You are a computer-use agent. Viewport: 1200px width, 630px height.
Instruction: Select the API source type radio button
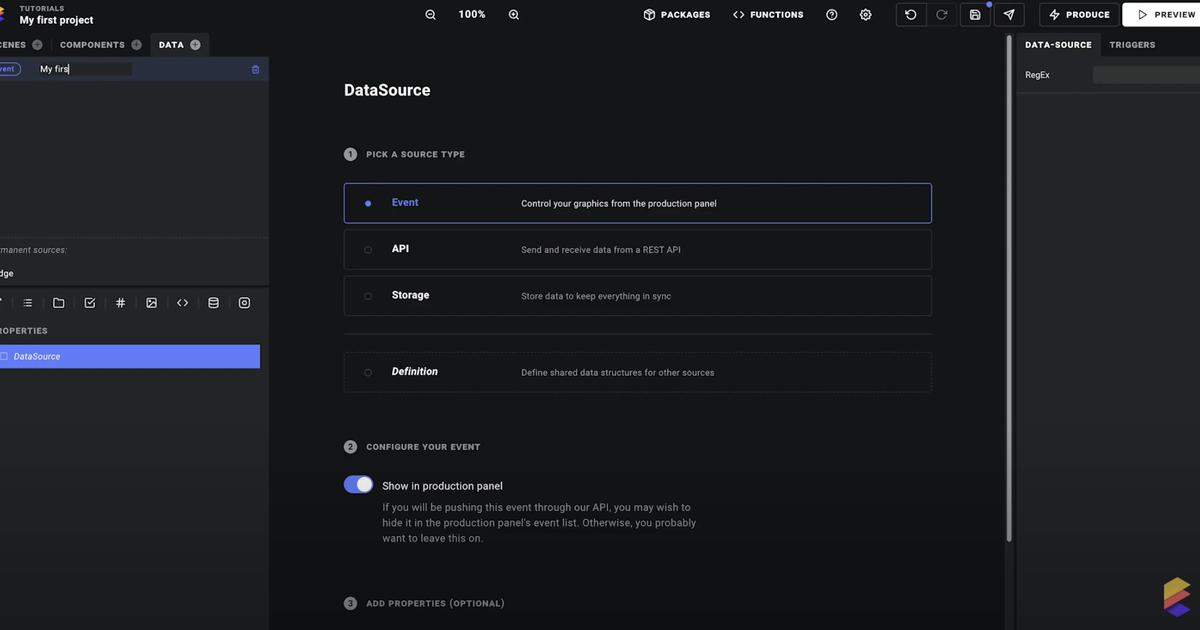point(368,249)
